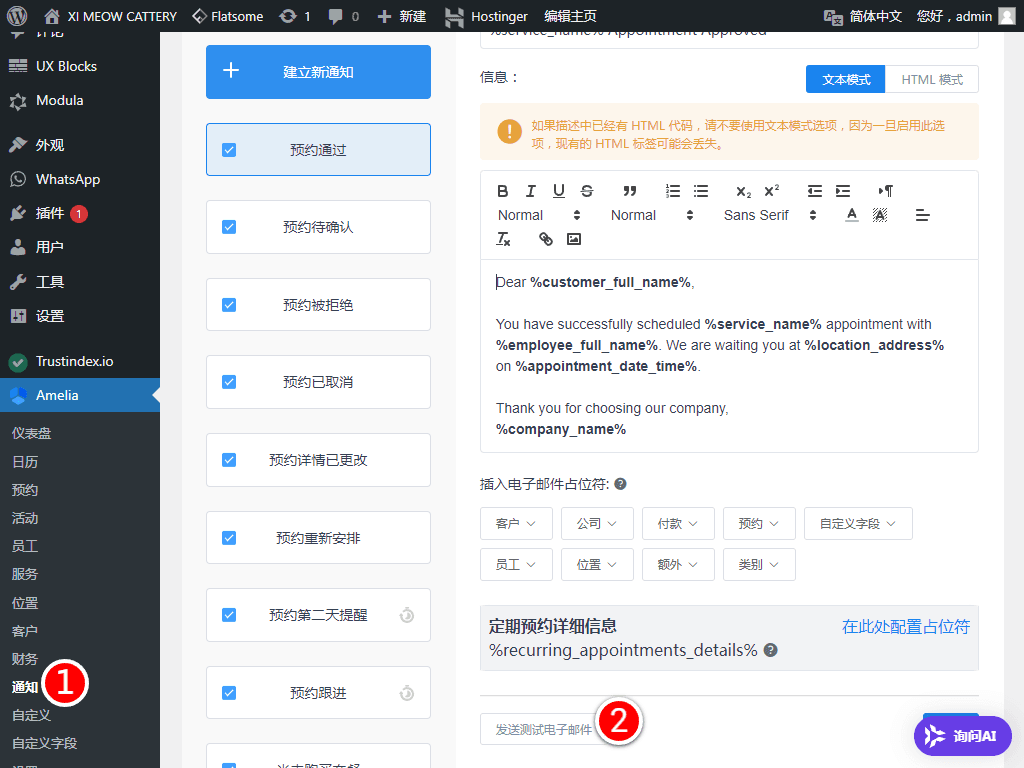
Task: Toggle bold formatting in the editor
Action: click(x=503, y=190)
